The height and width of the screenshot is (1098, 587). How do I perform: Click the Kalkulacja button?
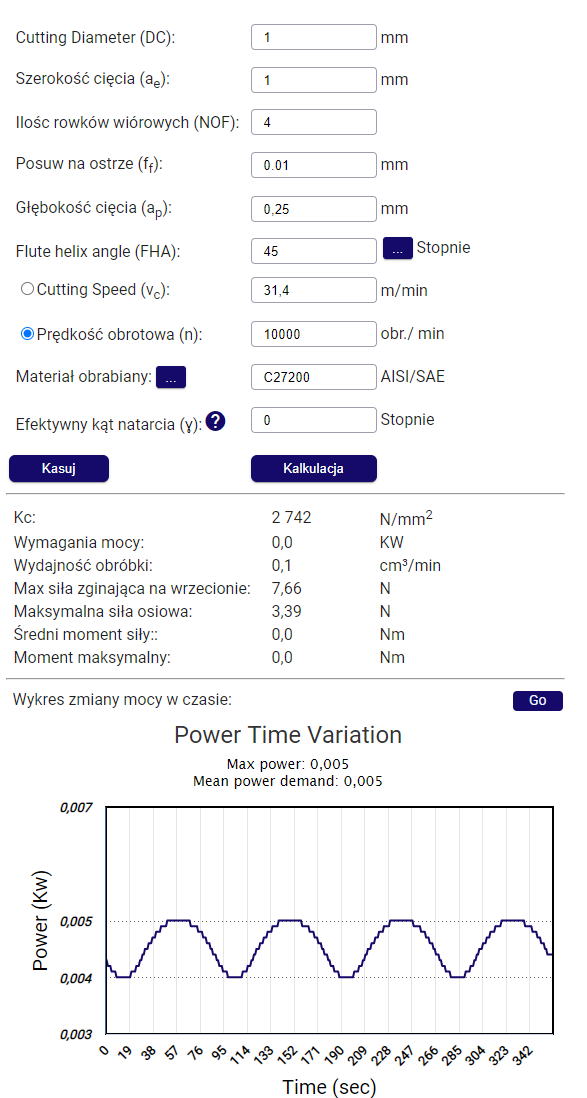[x=314, y=468]
